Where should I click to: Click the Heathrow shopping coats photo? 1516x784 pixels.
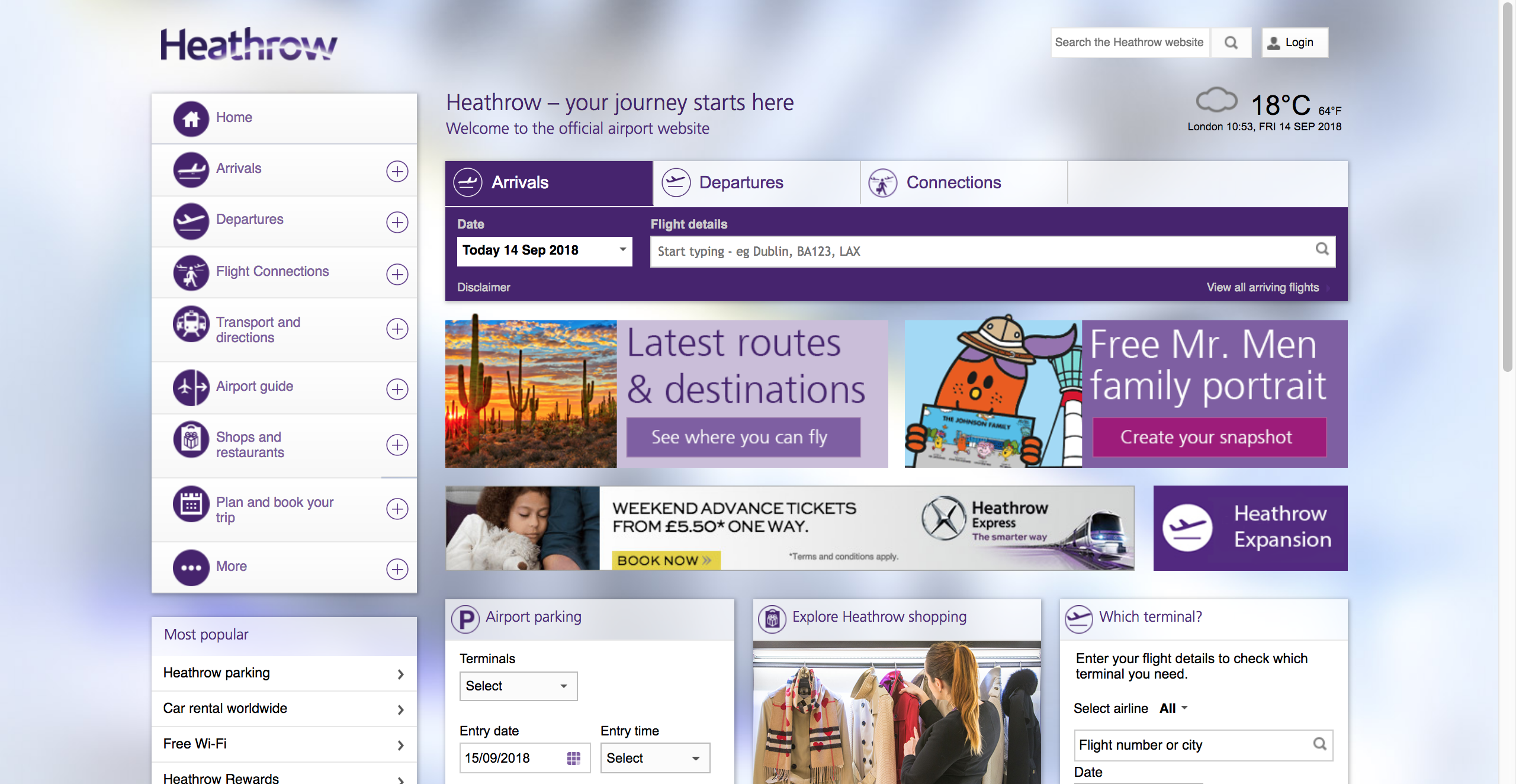tap(897, 712)
